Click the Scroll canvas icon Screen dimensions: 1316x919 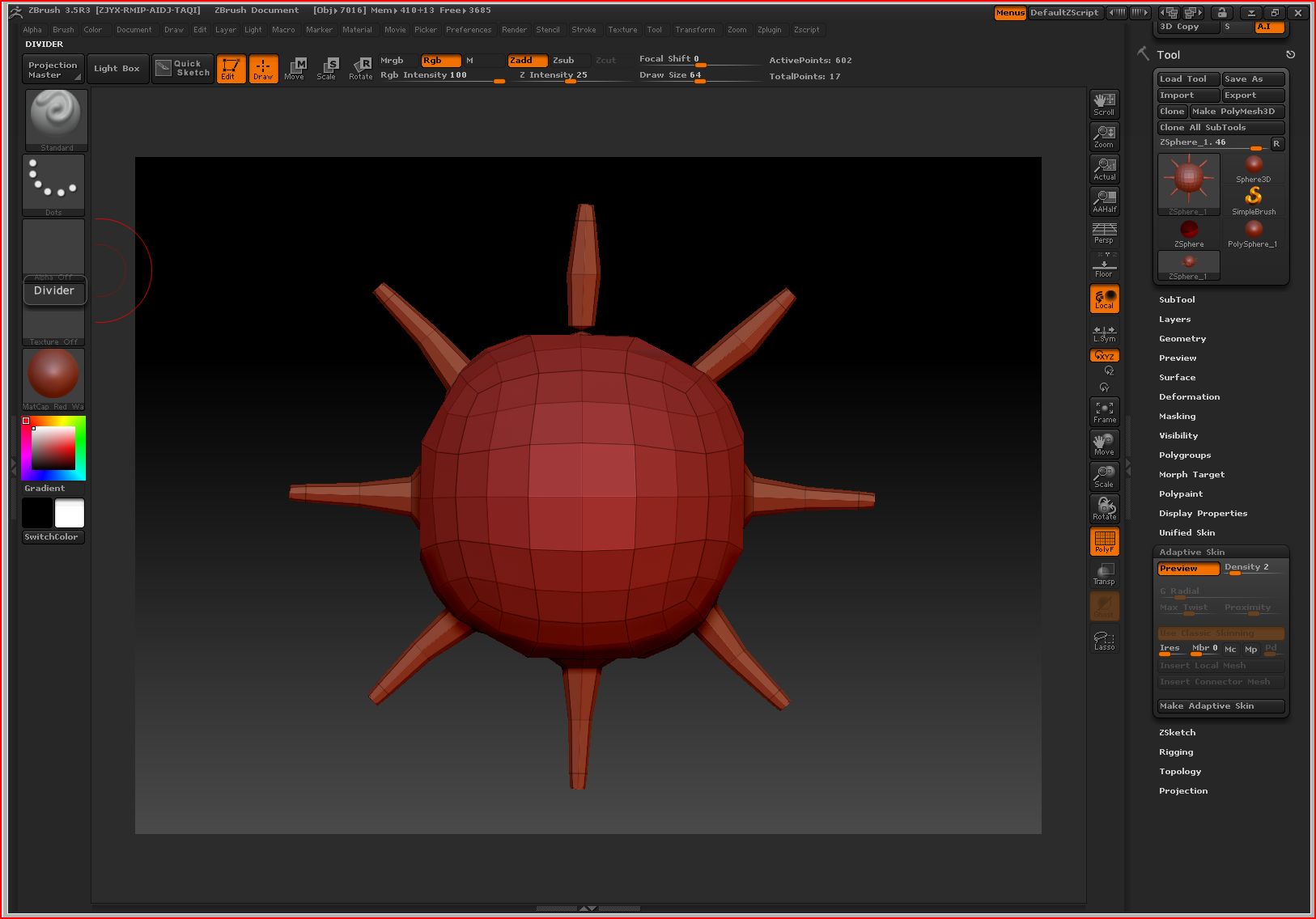coord(1105,104)
